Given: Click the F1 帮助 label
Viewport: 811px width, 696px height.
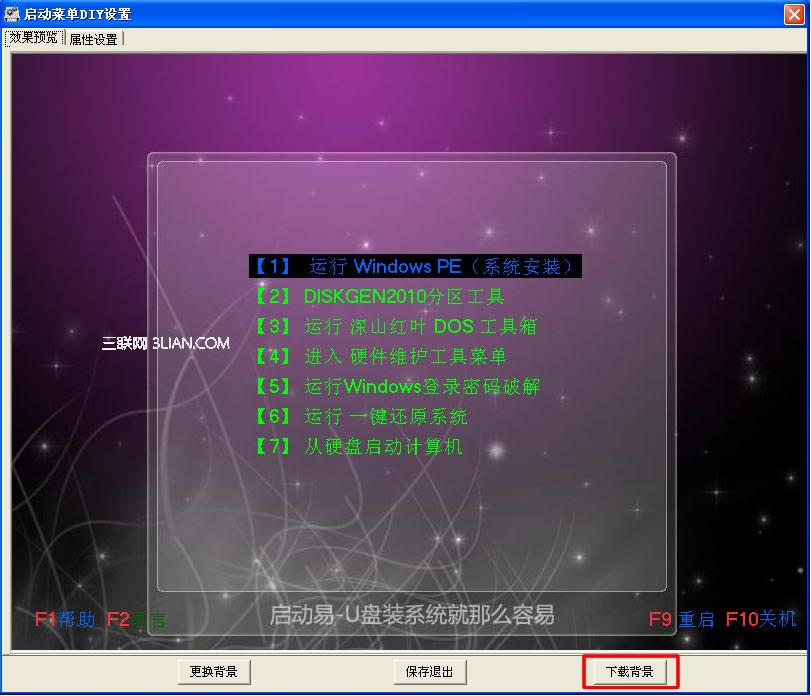Looking at the screenshot, I should (65, 619).
